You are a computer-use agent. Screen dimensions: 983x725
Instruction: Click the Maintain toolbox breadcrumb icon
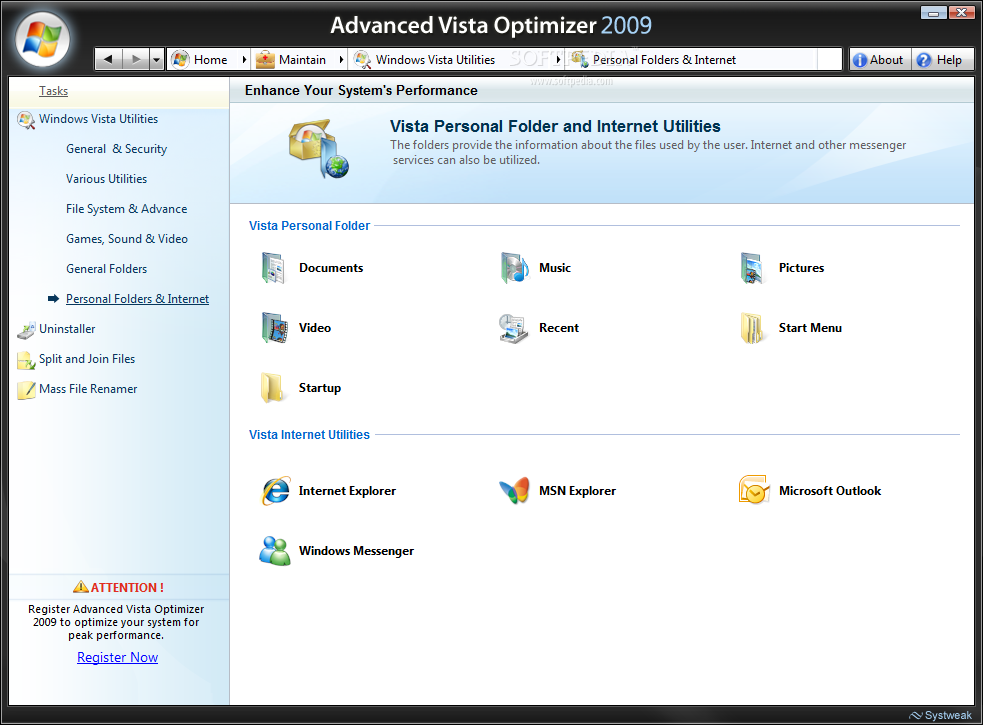(x=265, y=60)
